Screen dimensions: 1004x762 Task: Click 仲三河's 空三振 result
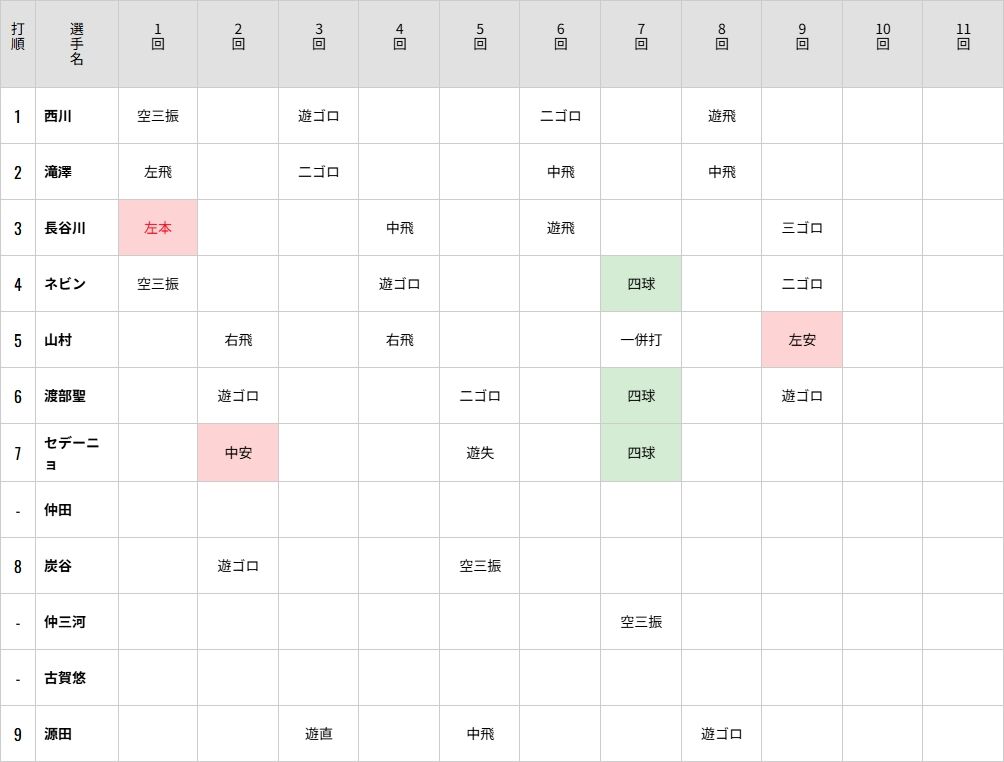[x=641, y=622]
